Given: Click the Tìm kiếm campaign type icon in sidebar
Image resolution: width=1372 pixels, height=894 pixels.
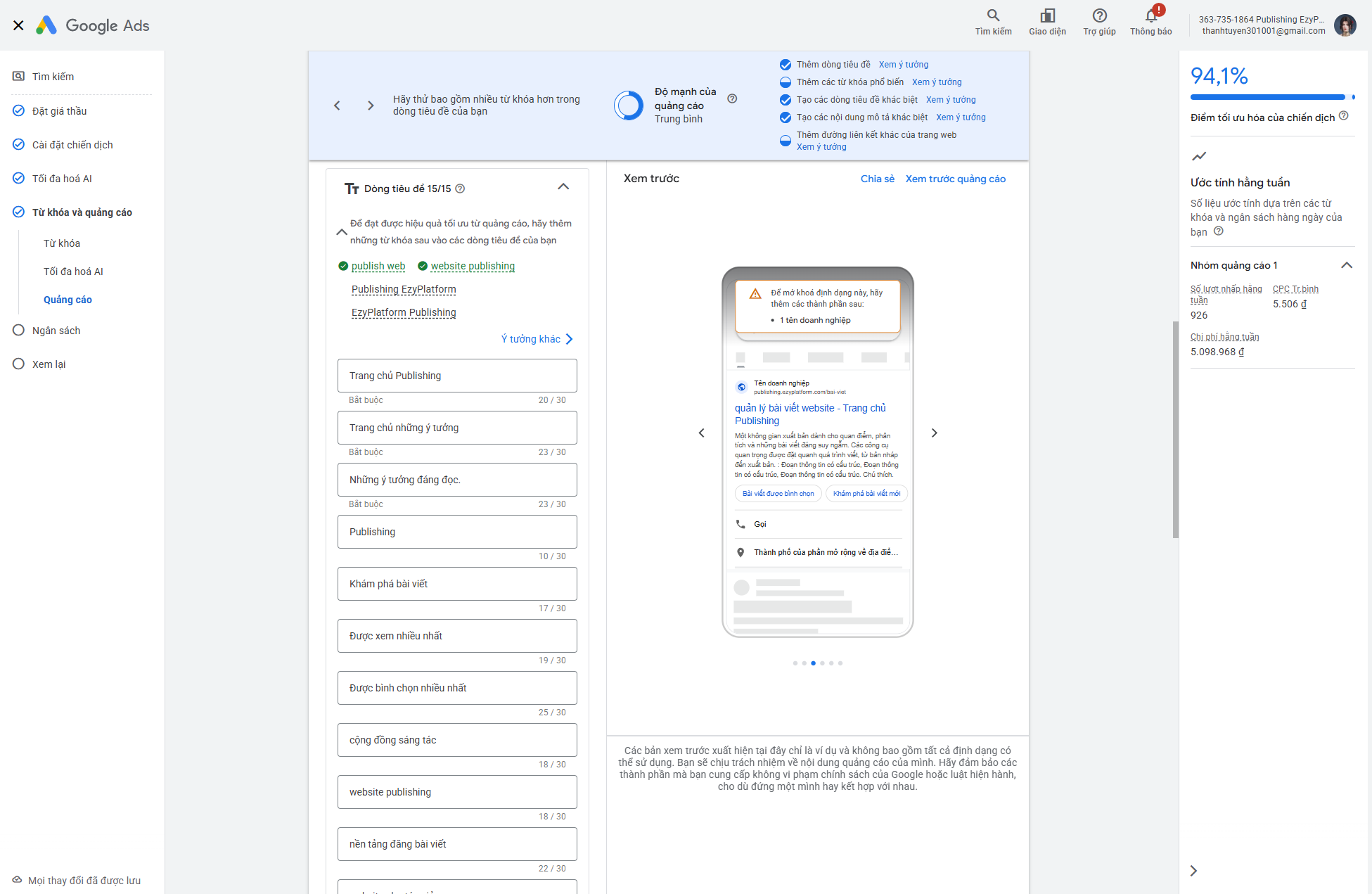Looking at the screenshot, I should coord(19,76).
